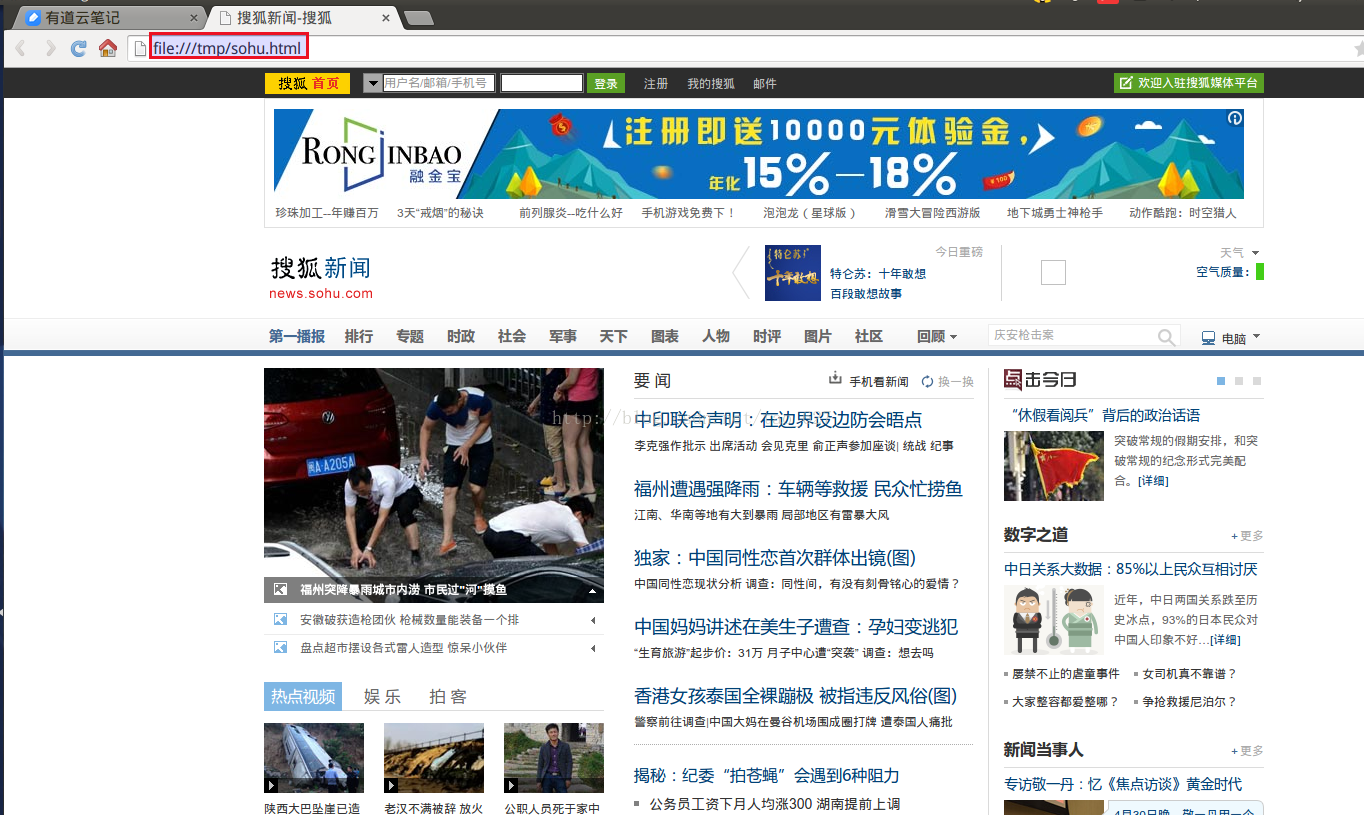Screen dimensions: 1364x815
Task: Click image icon in 福州突降暴雨 caption
Action: pyautogui.click(x=280, y=590)
